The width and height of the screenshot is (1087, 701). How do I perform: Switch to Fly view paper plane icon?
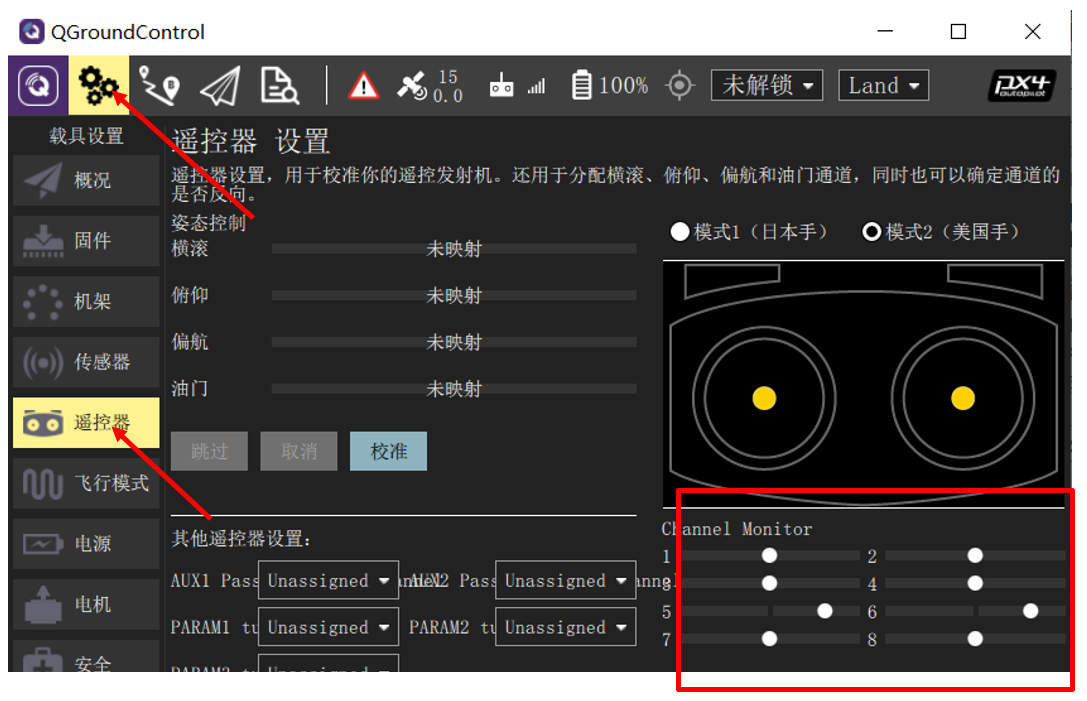[220, 87]
